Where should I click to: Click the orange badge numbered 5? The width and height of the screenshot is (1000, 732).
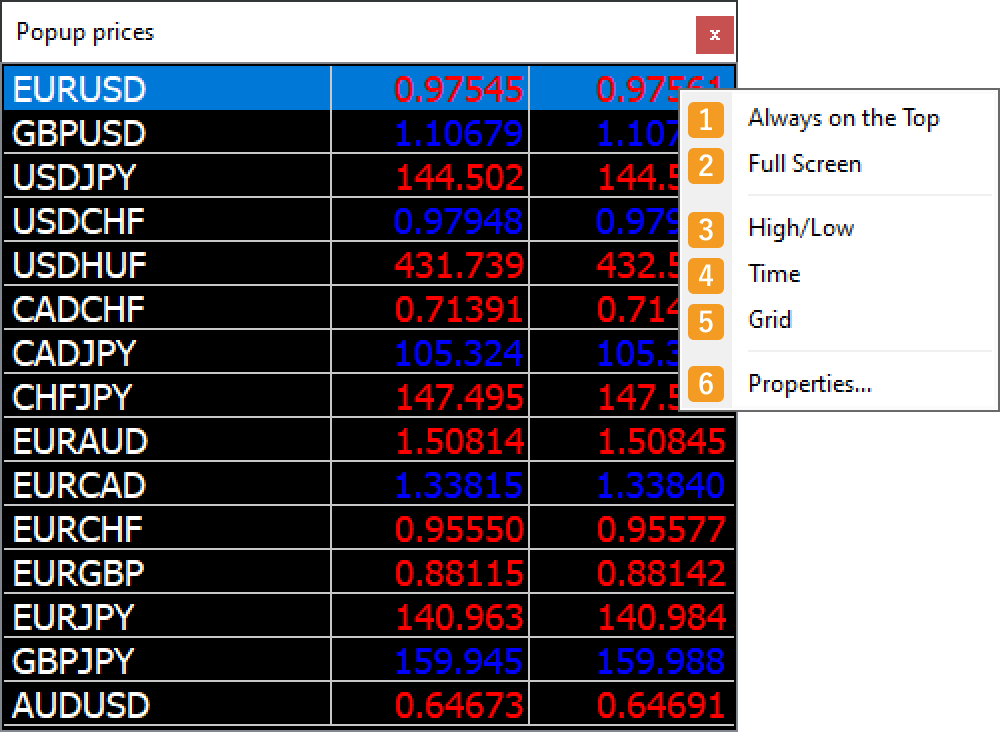point(706,320)
